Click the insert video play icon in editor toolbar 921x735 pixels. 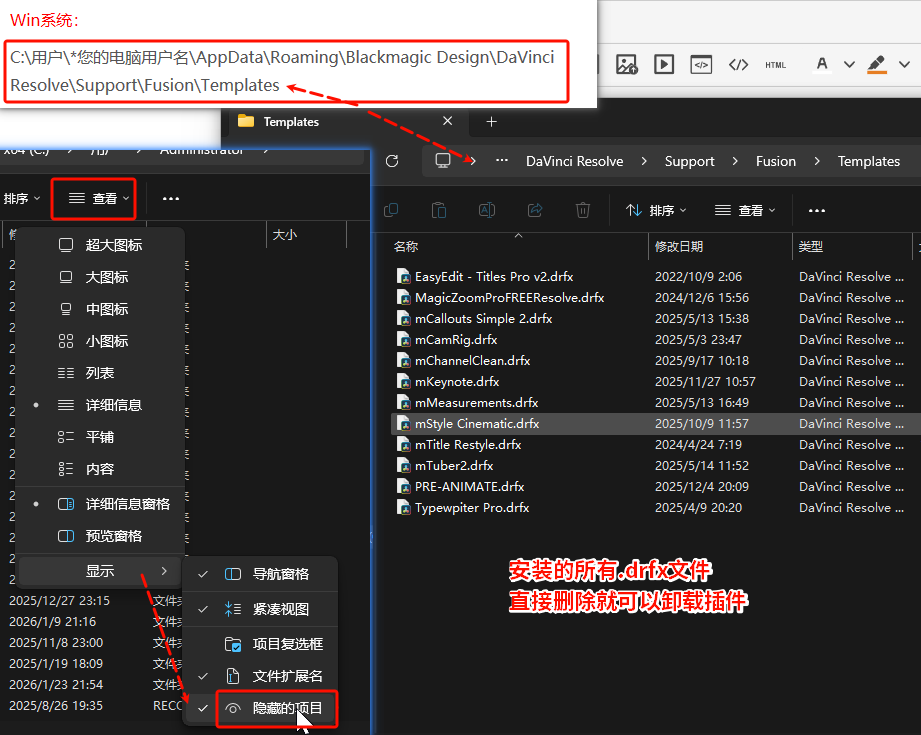pyautogui.click(x=664, y=64)
